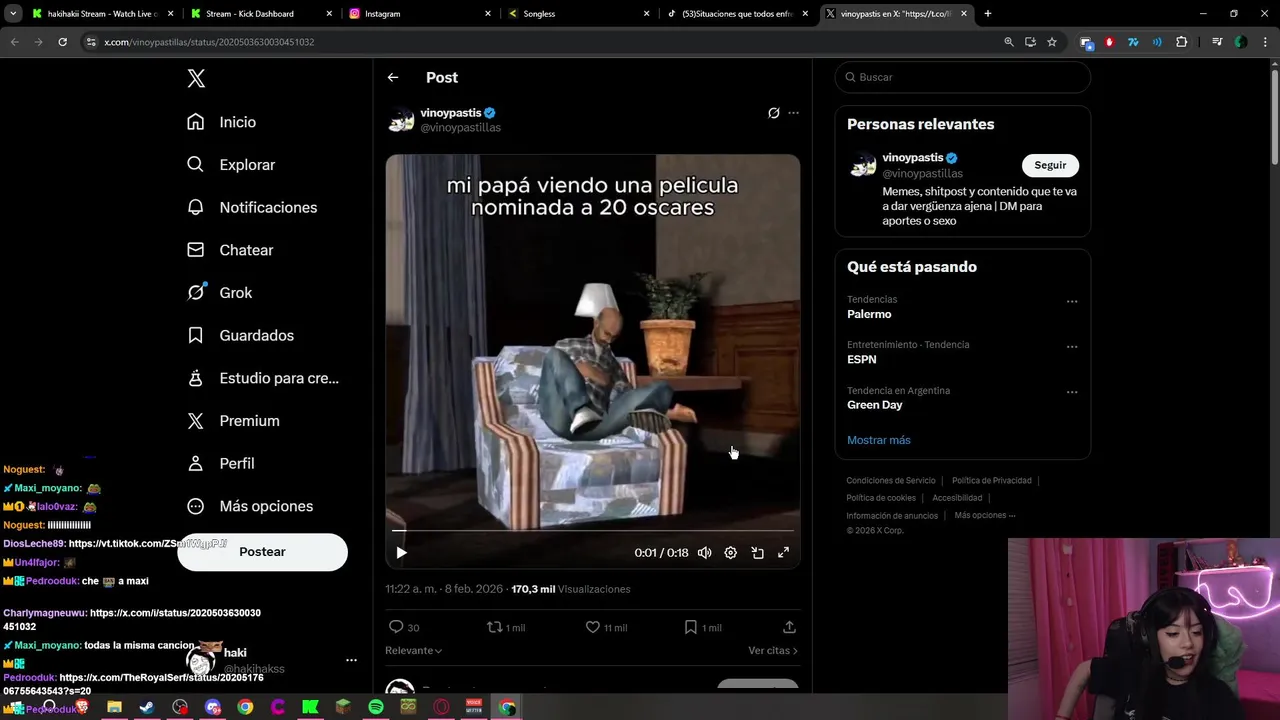Follow vinoypastis with Seguir button
This screenshot has width=1280, height=720.
[x=1050, y=165]
